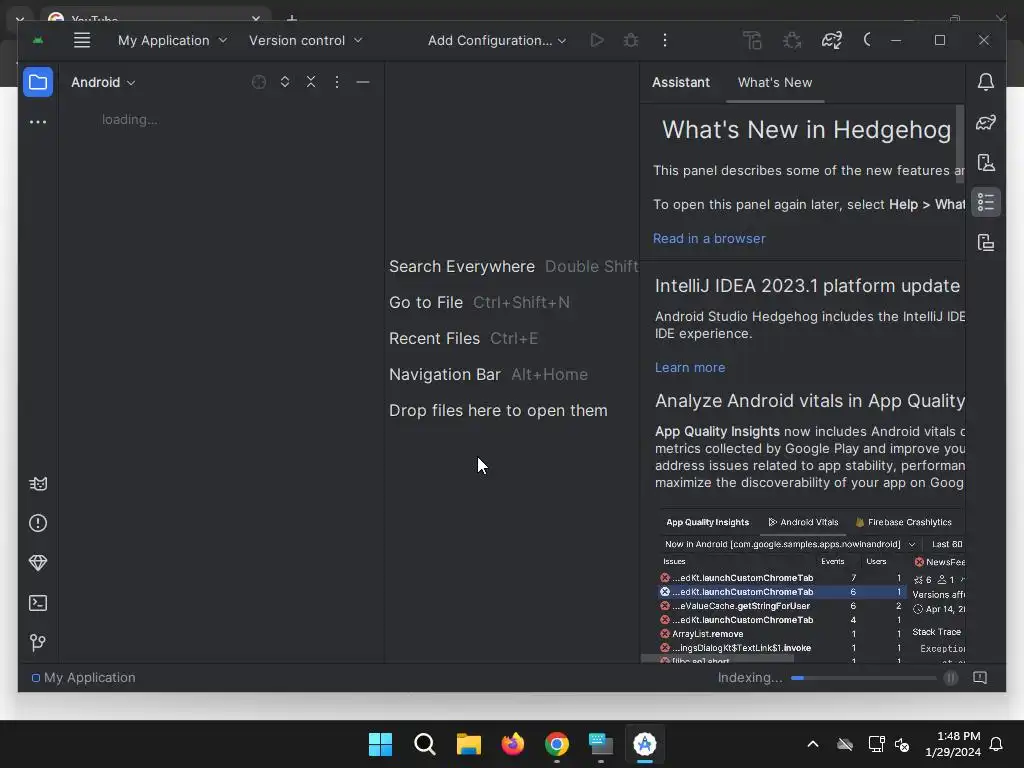
Task: Click My Application in status bar
Action: 84,678
